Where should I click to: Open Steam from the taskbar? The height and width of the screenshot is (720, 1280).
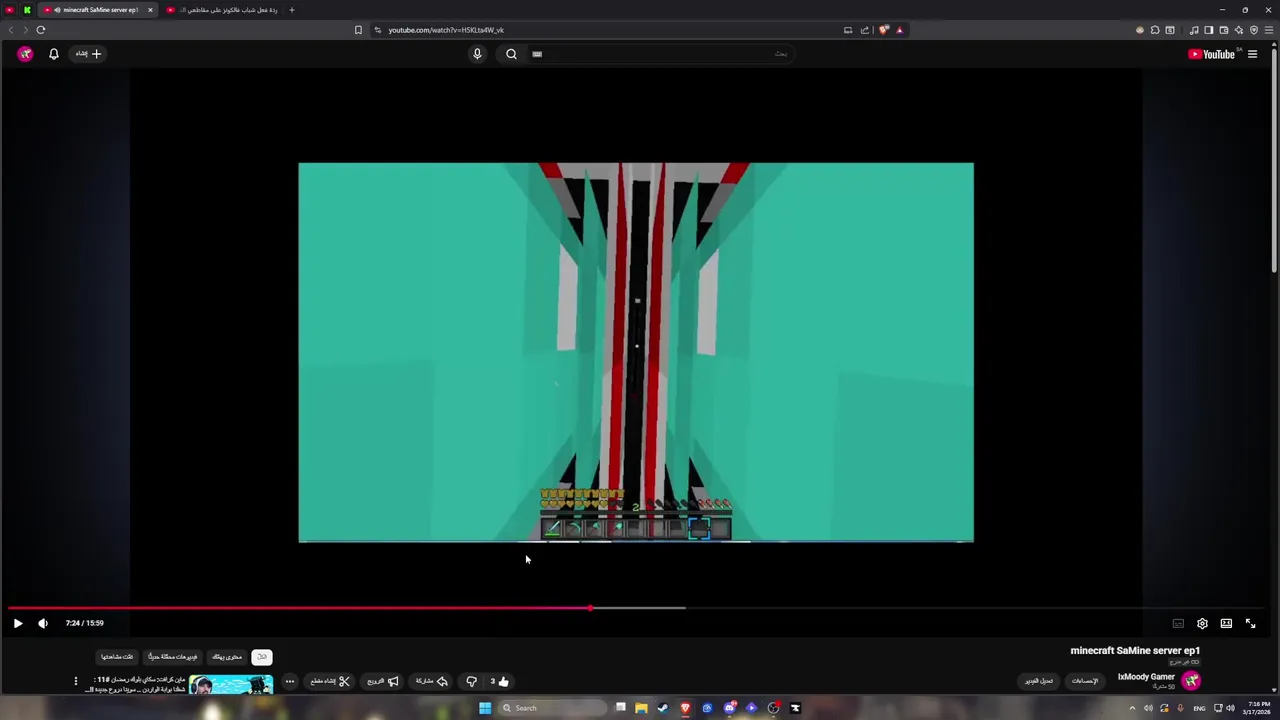pos(662,708)
